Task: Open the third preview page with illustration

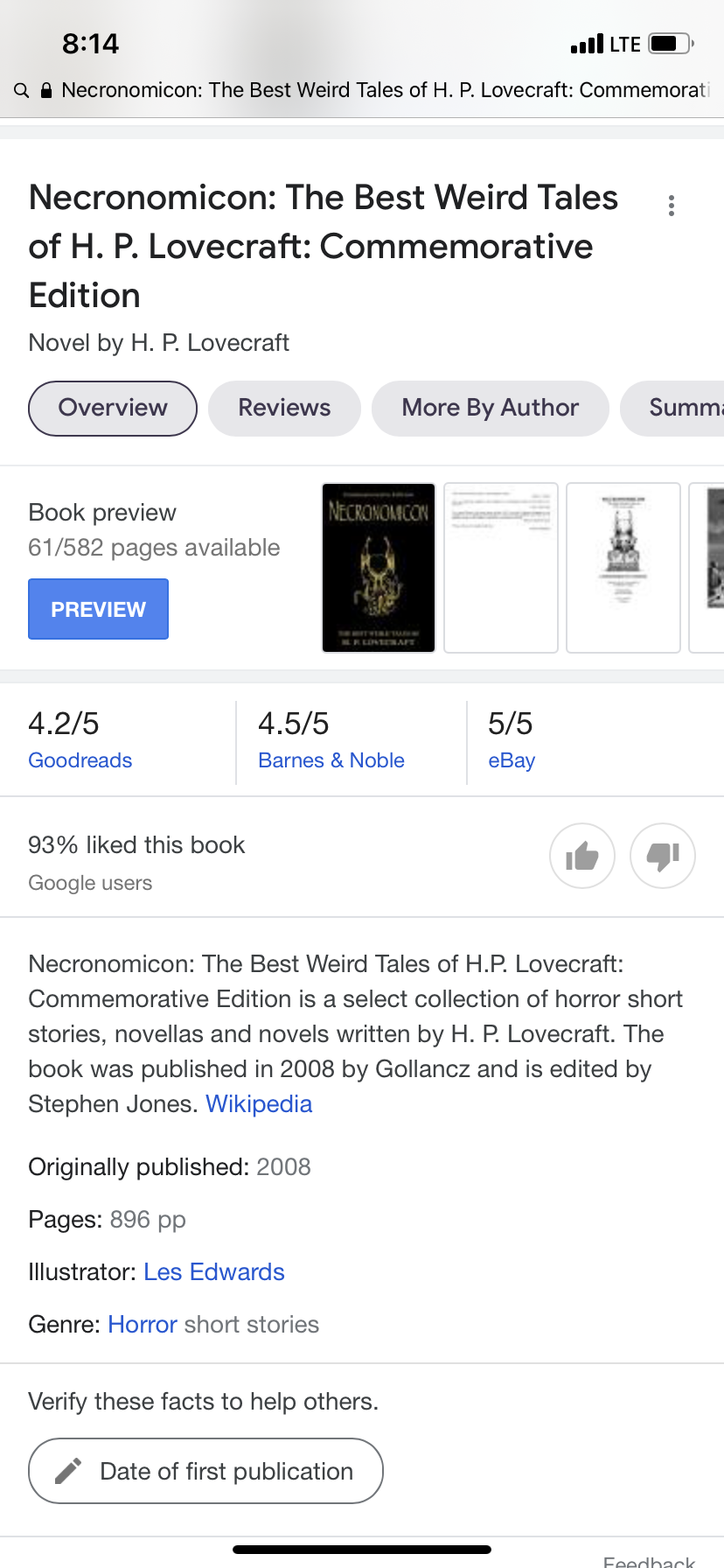Action: tap(623, 568)
